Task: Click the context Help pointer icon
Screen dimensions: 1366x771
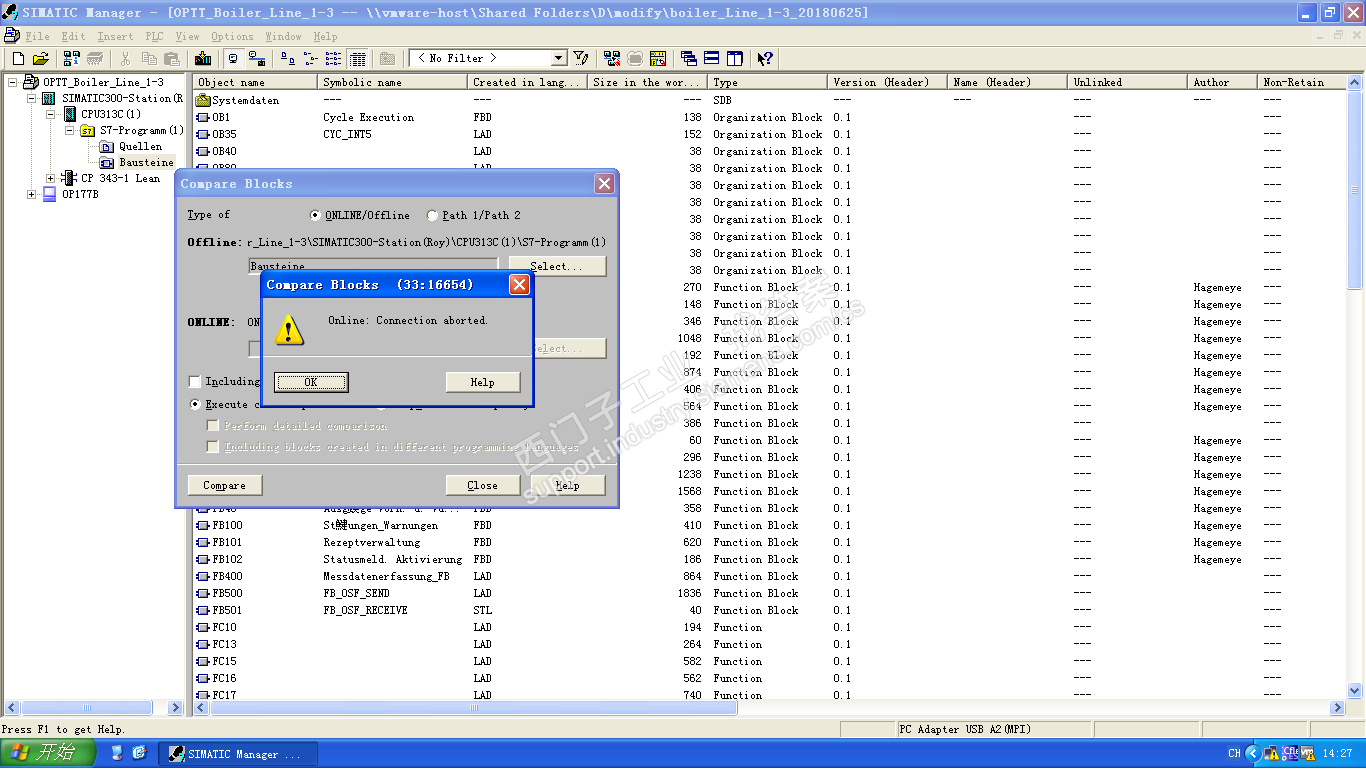Action: 766,59
